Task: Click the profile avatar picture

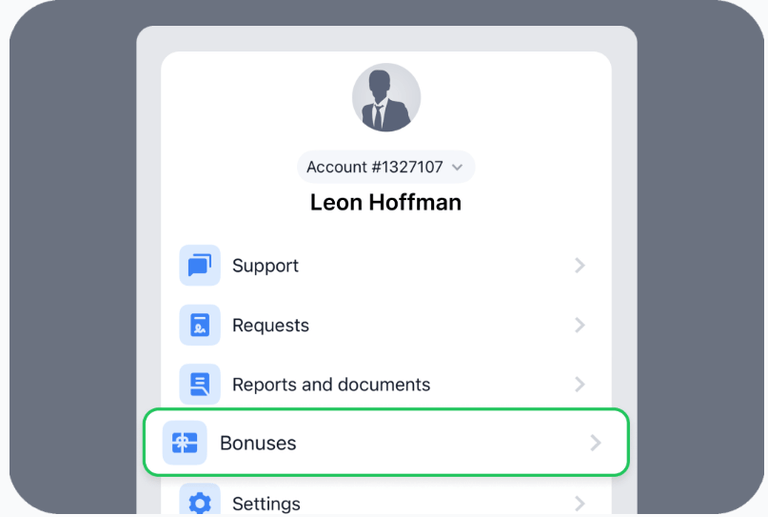Action: coord(386,98)
